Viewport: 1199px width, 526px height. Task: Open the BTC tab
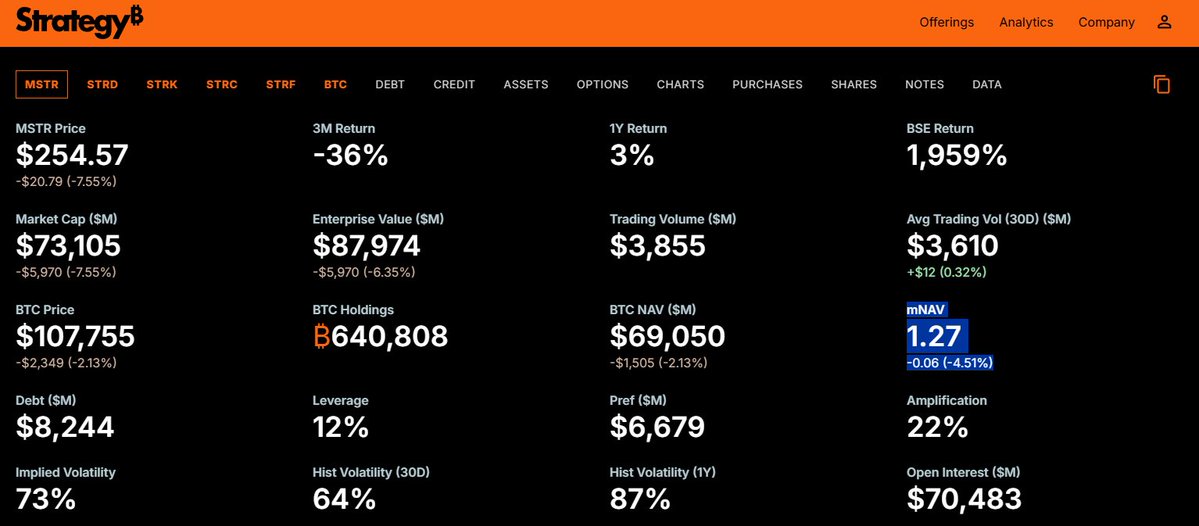pos(335,85)
